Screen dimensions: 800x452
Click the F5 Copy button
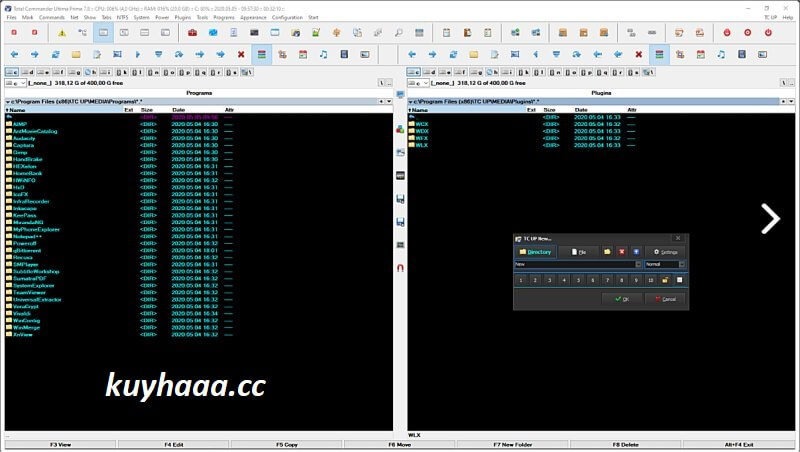[x=287, y=445]
